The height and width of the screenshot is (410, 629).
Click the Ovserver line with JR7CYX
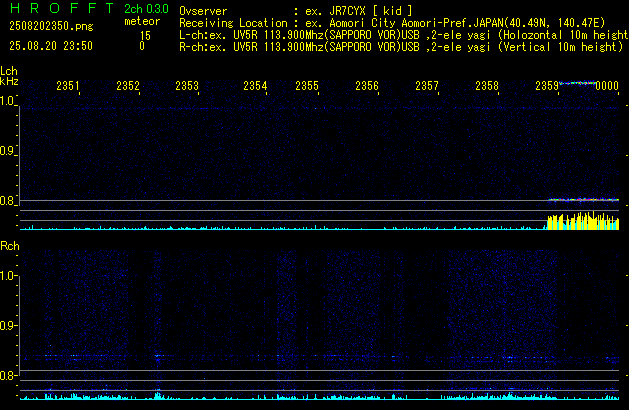click(x=296, y=11)
